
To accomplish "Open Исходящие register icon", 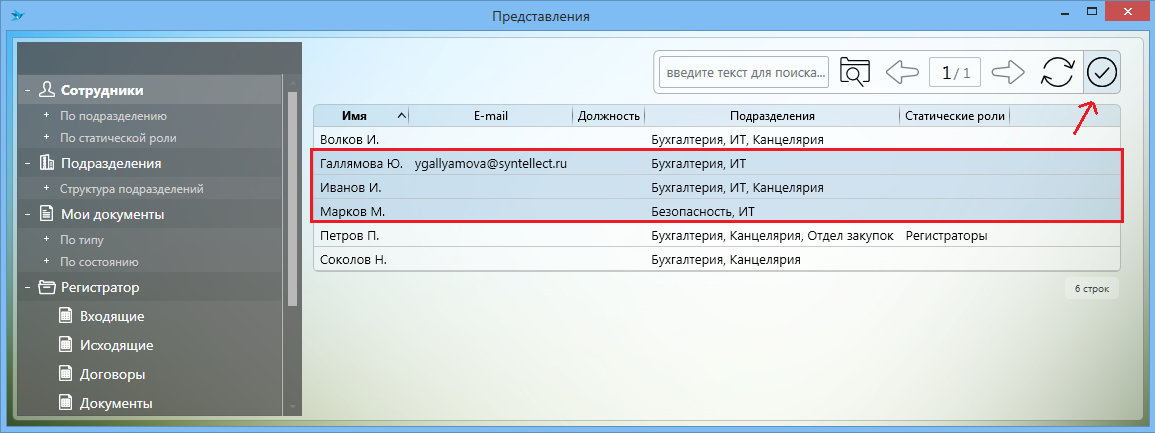I will [x=66, y=346].
